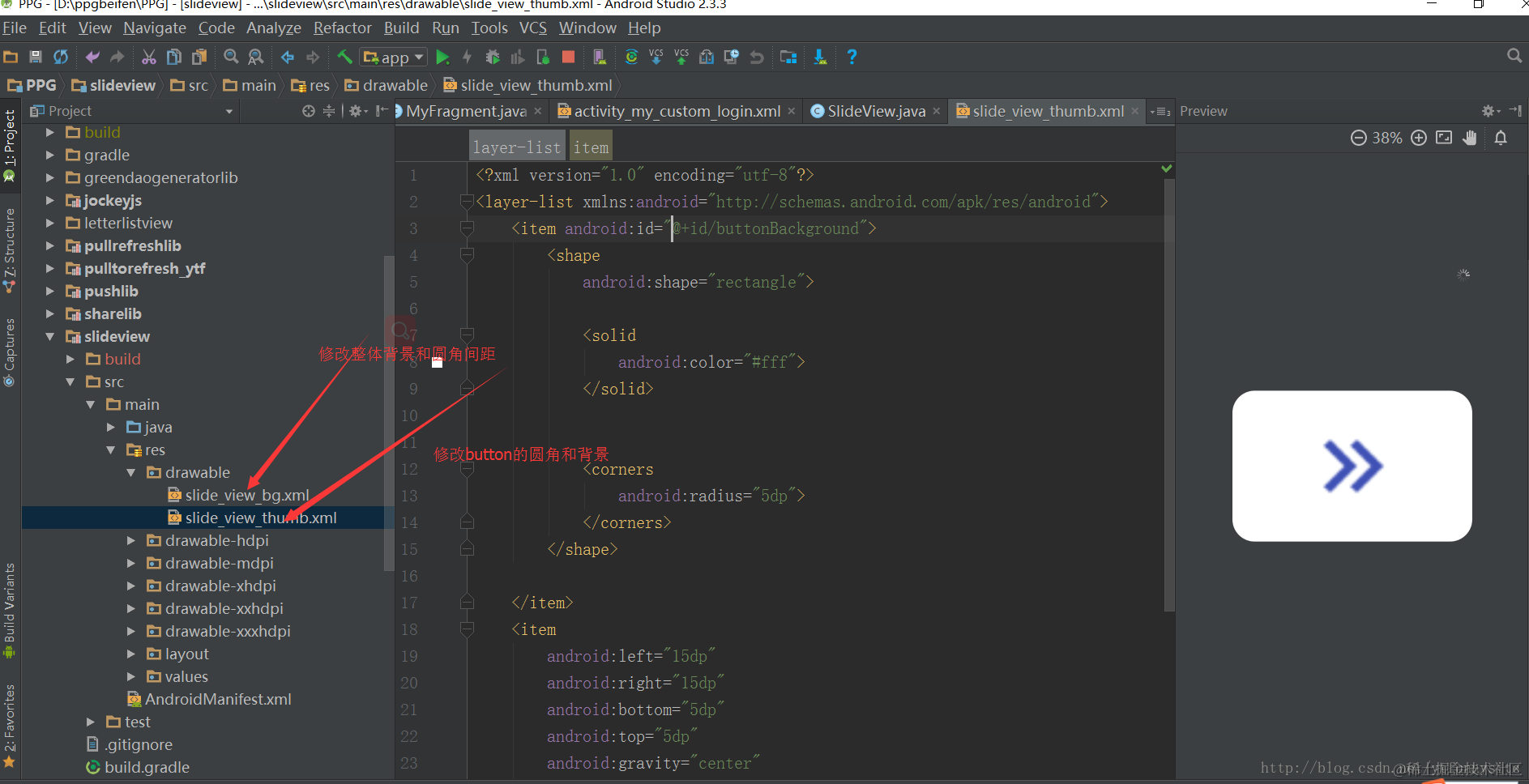
Task: Click the VCS Commit Changes icon
Action: click(681, 57)
